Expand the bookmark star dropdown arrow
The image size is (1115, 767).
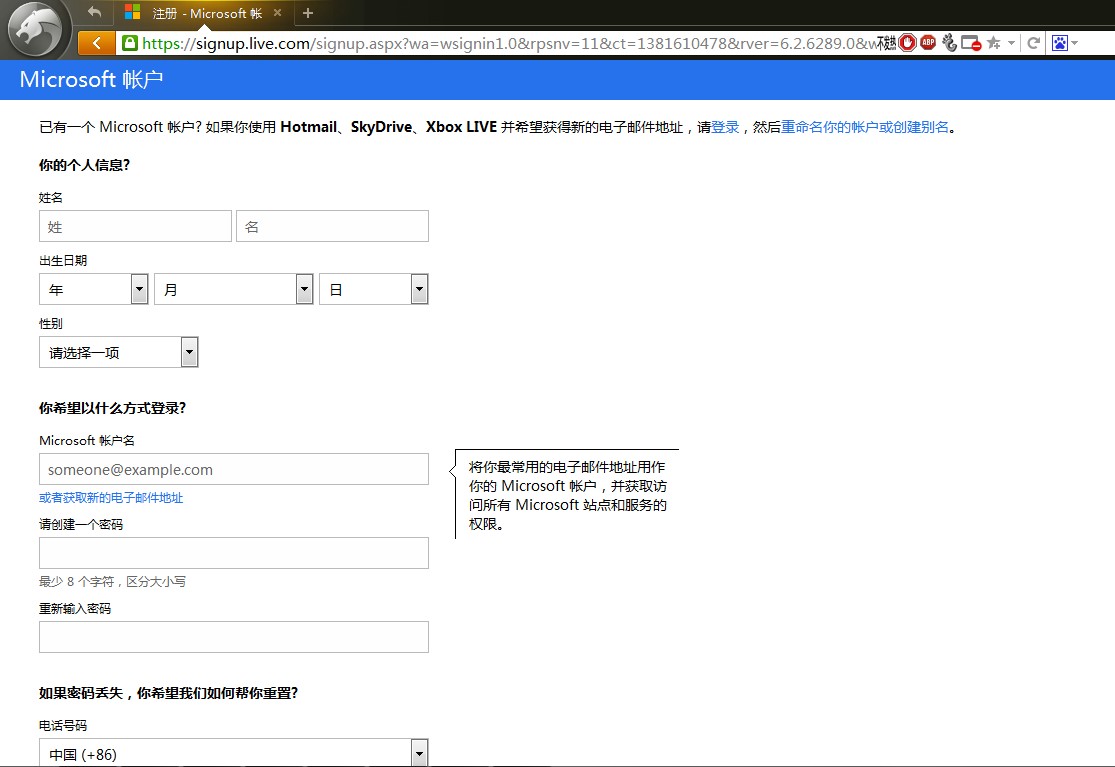click(x=1011, y=43)
